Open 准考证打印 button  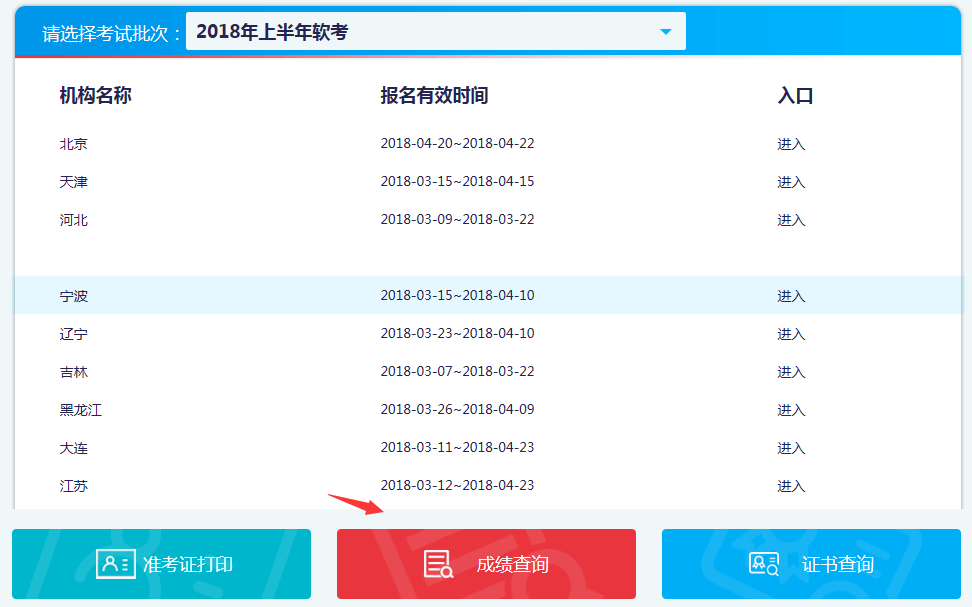tap(161, 564)
